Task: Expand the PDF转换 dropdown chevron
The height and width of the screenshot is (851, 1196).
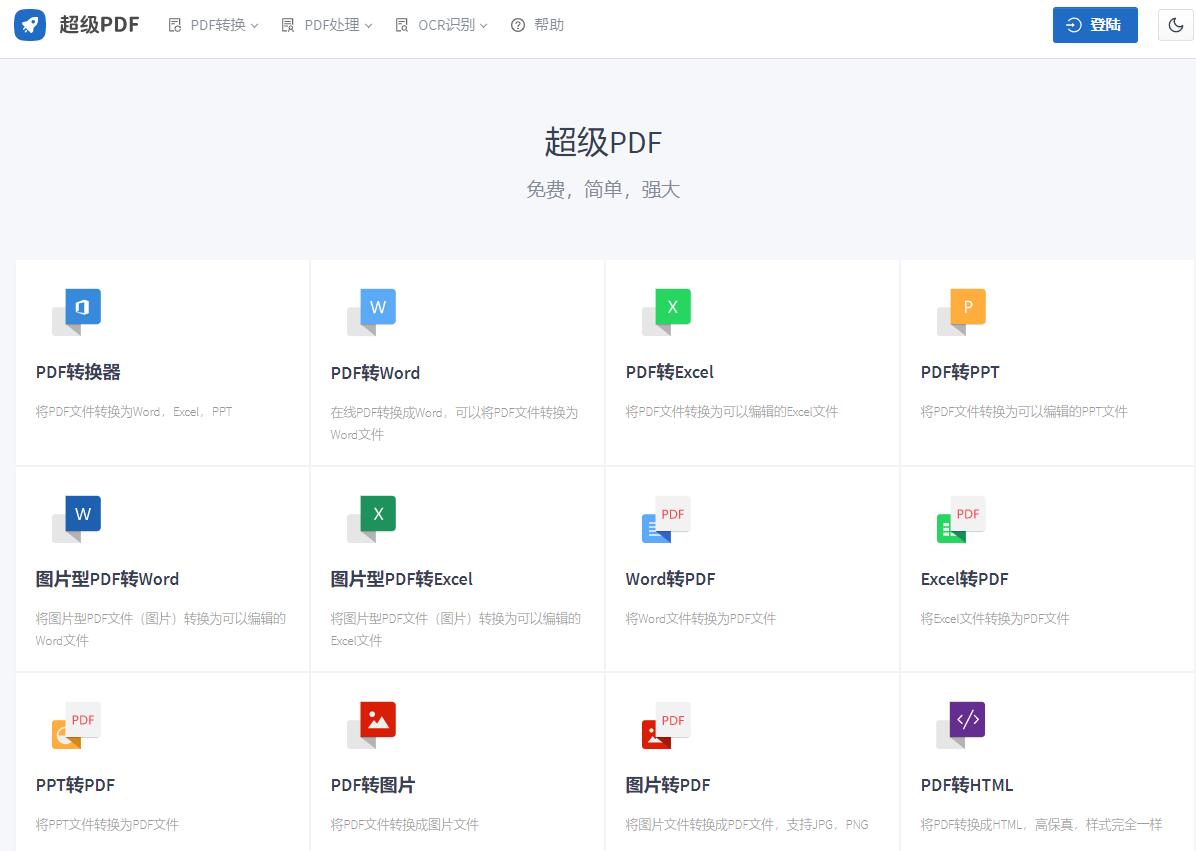Action: click(255, 26)
